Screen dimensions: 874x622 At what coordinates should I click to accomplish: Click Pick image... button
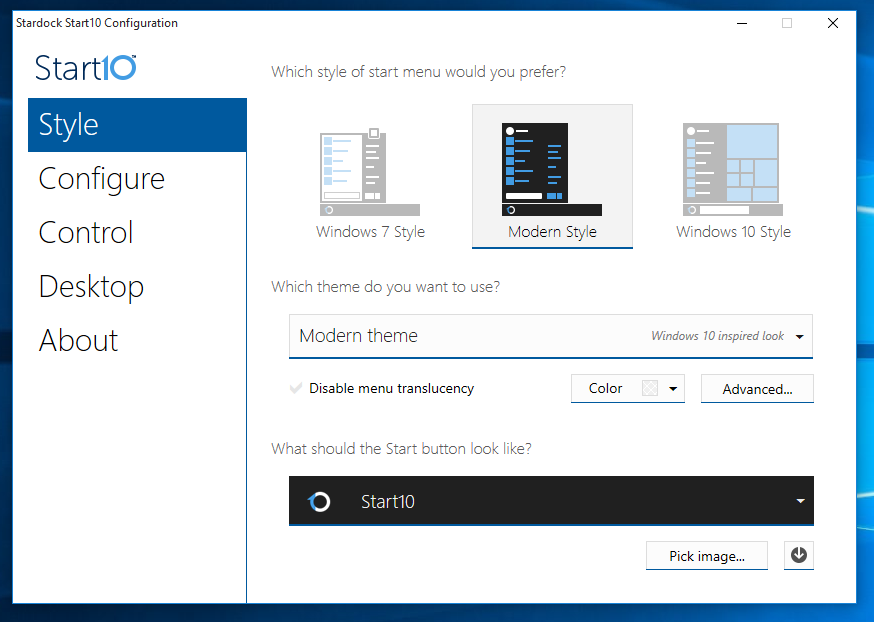[x=707, y=556]
